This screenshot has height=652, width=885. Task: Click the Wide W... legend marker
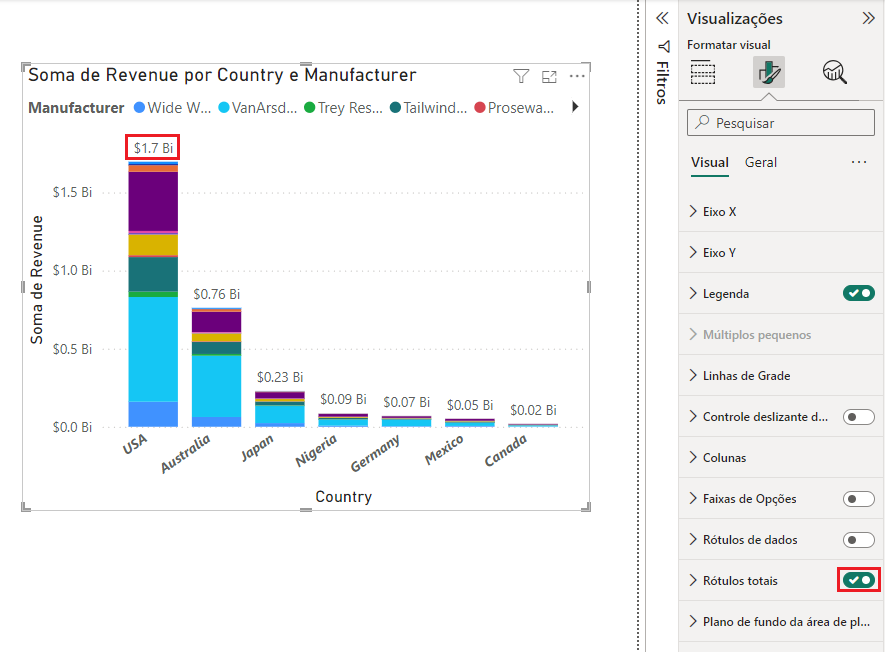pos(139,107)
